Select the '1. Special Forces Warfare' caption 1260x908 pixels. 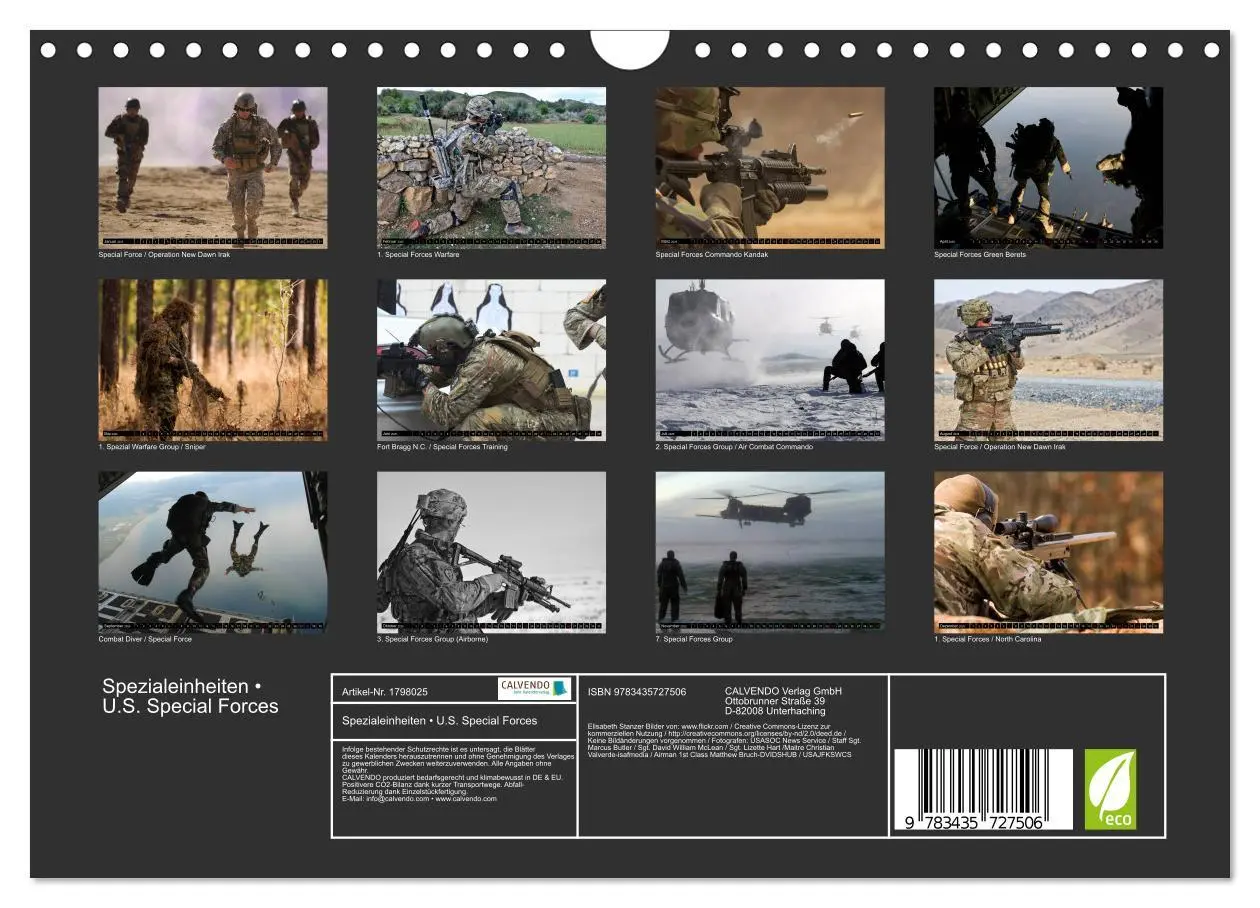pos(418,255)
